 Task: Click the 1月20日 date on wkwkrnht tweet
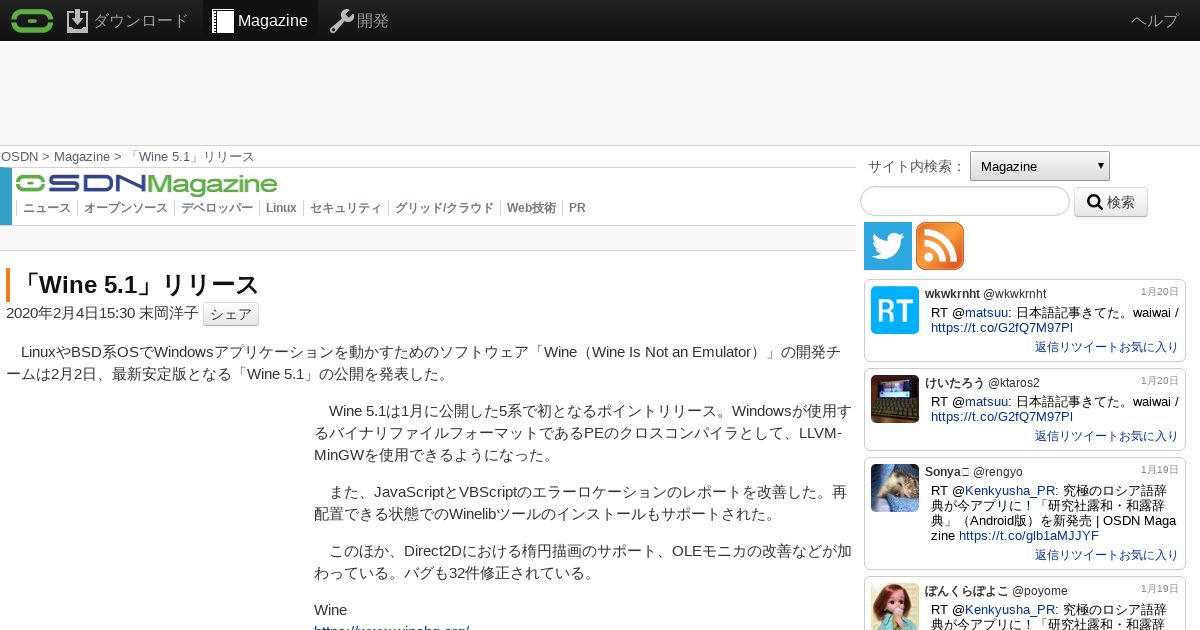[1160, 292]
